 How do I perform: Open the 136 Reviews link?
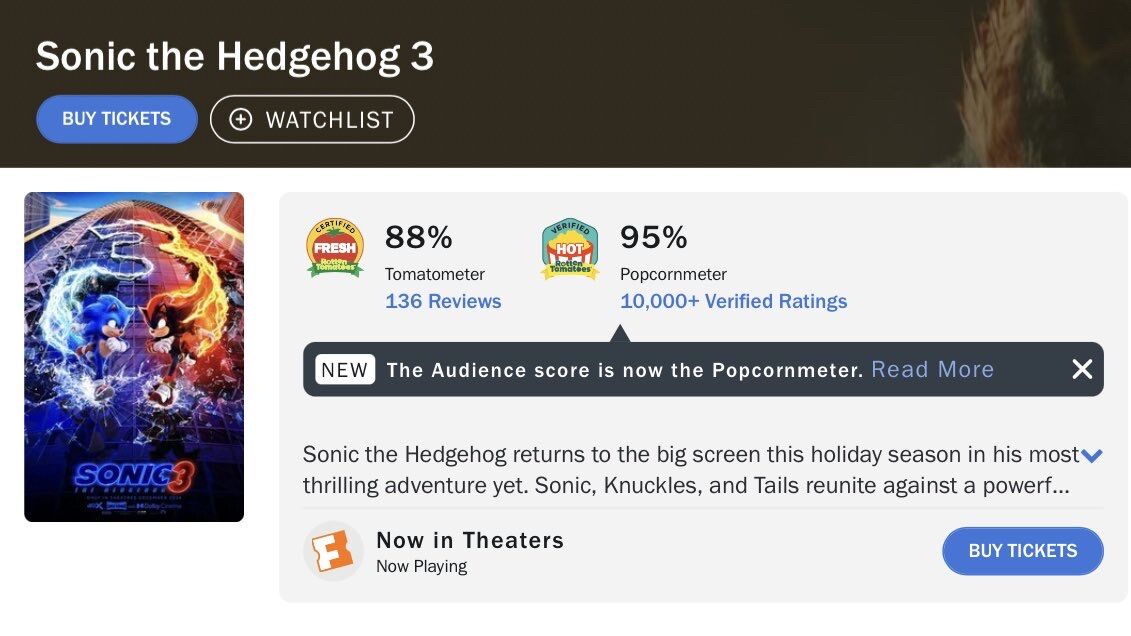443,301
